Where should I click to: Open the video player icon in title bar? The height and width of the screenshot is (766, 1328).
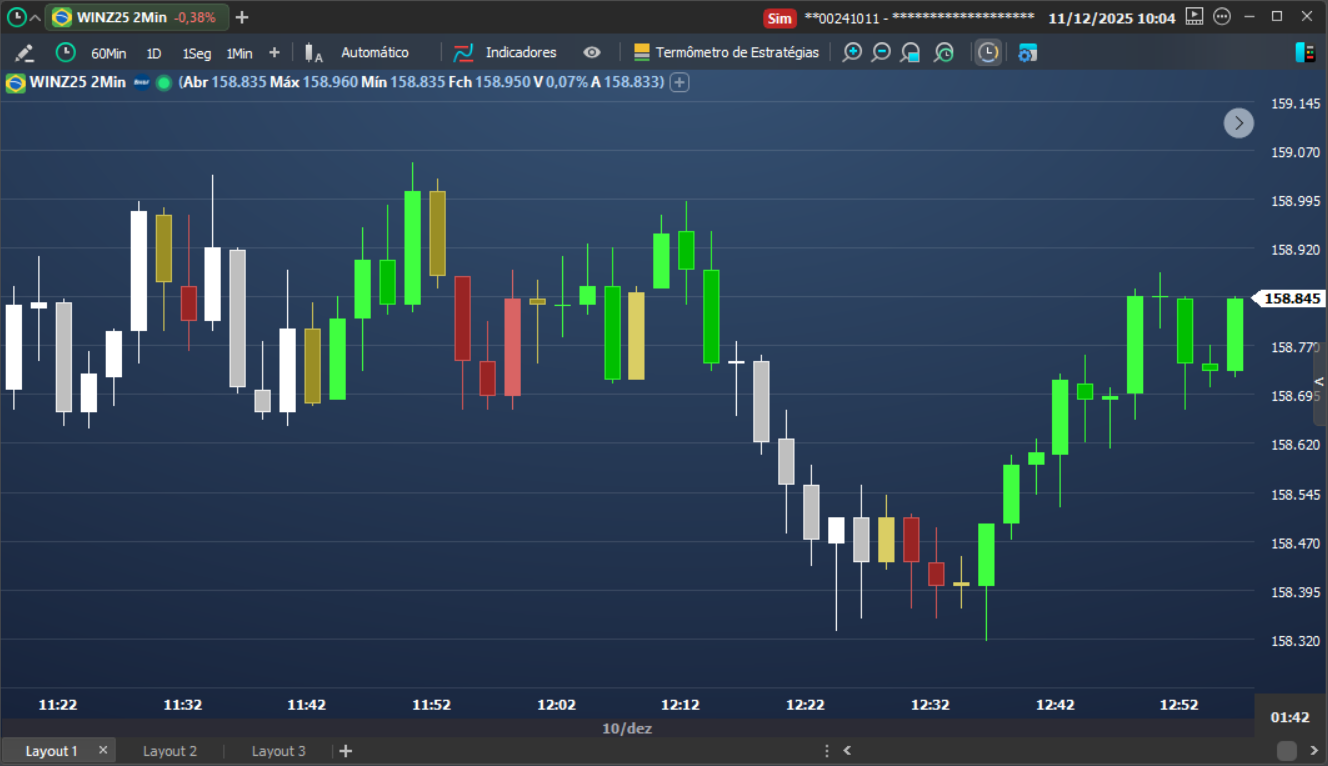pos(1194,16)
